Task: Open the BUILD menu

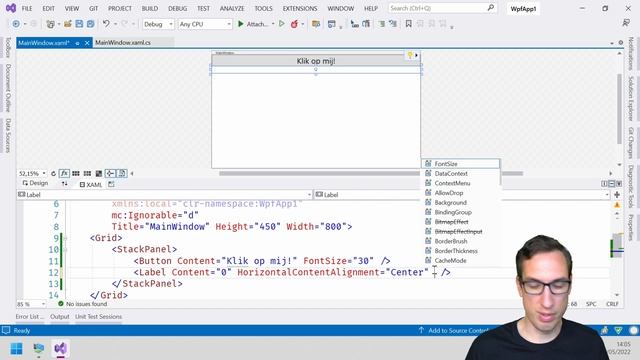Action: coord(149,8)
